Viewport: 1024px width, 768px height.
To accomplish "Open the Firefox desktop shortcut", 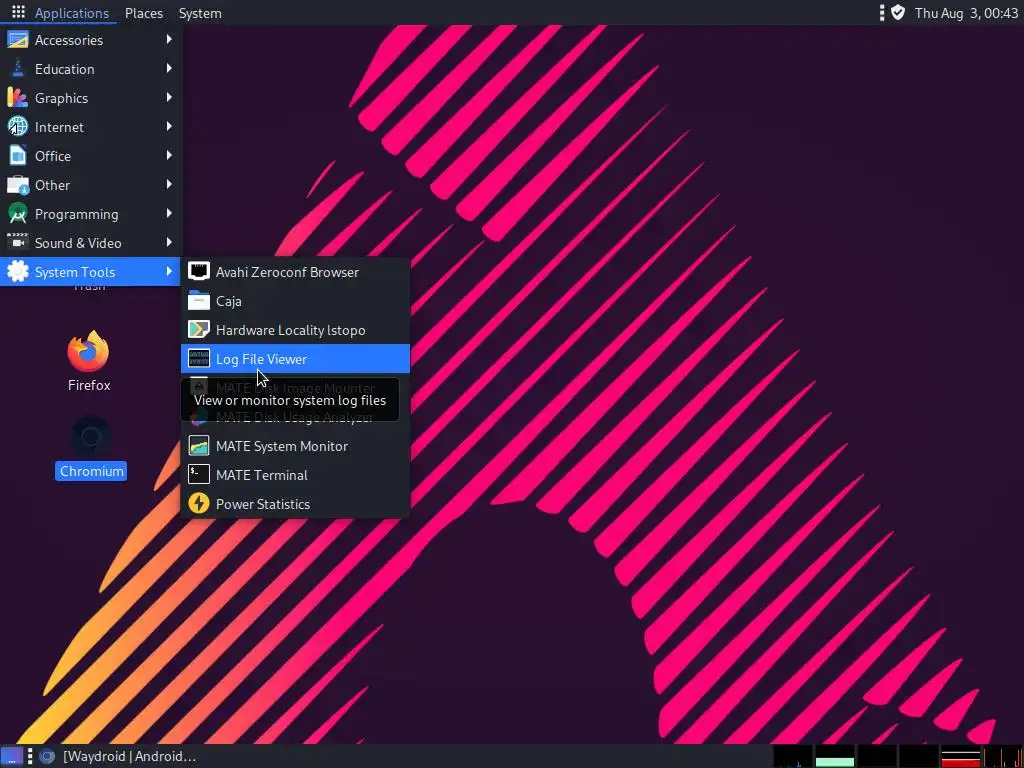I will point(89,361).
